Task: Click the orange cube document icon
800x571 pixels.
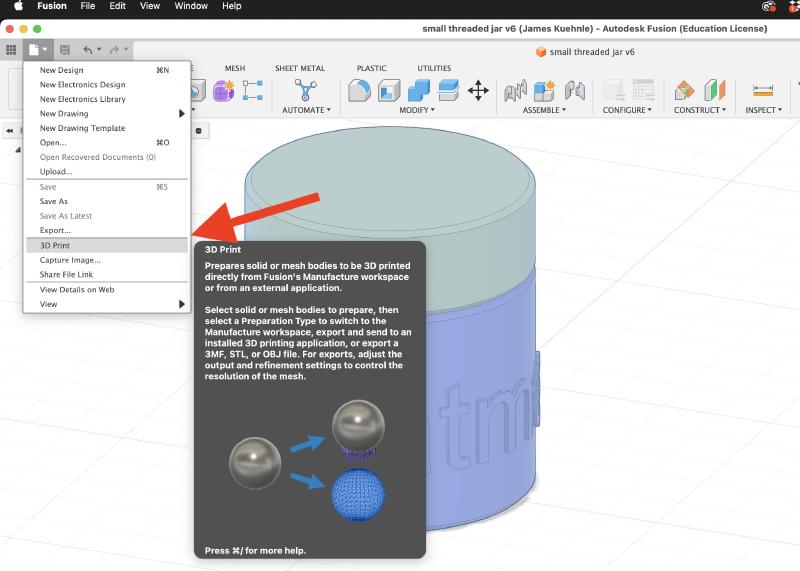Action: click(x=541, y=52)
